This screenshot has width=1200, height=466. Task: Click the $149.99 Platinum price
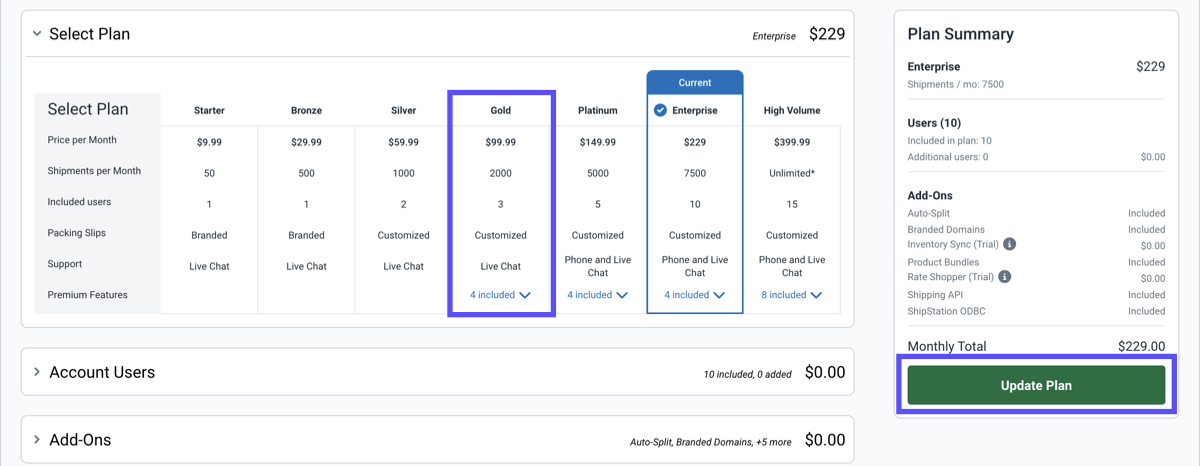[597, 142]
